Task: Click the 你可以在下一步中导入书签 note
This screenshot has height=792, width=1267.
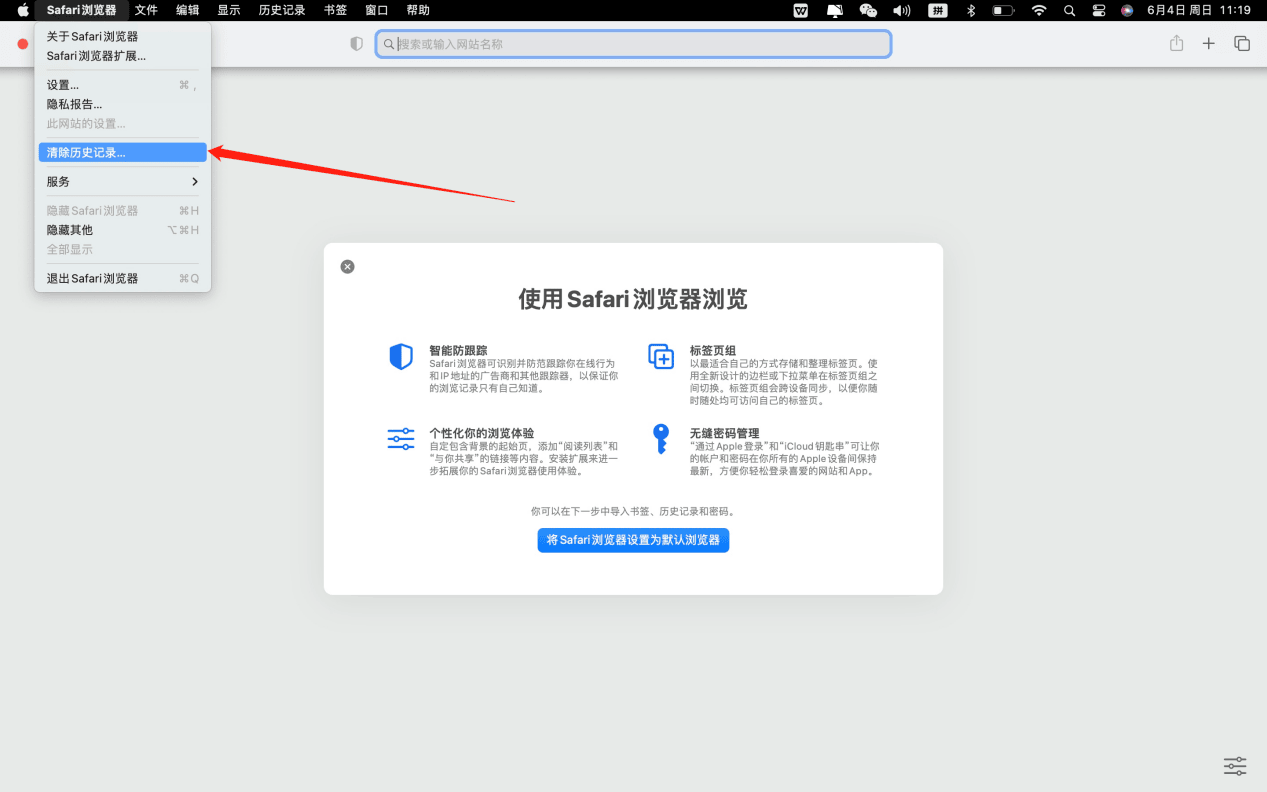Action: point(633,511)
